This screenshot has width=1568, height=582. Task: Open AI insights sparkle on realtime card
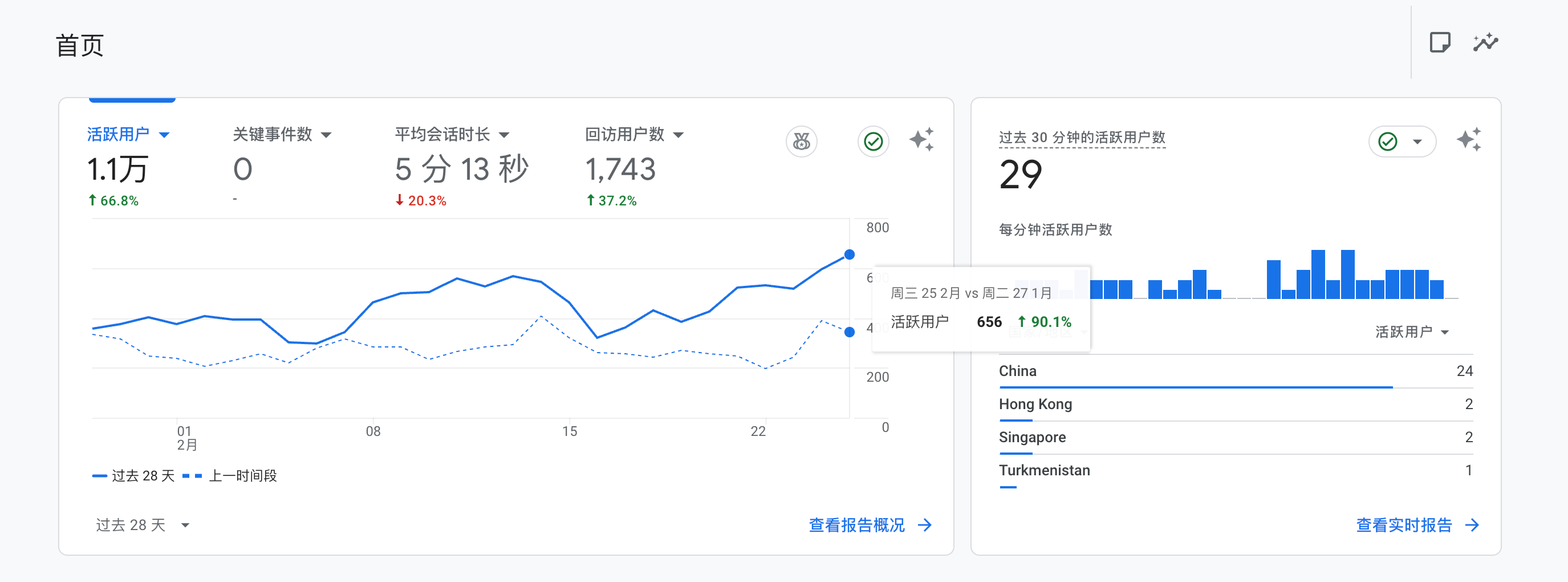click(x=1469, y=140)
